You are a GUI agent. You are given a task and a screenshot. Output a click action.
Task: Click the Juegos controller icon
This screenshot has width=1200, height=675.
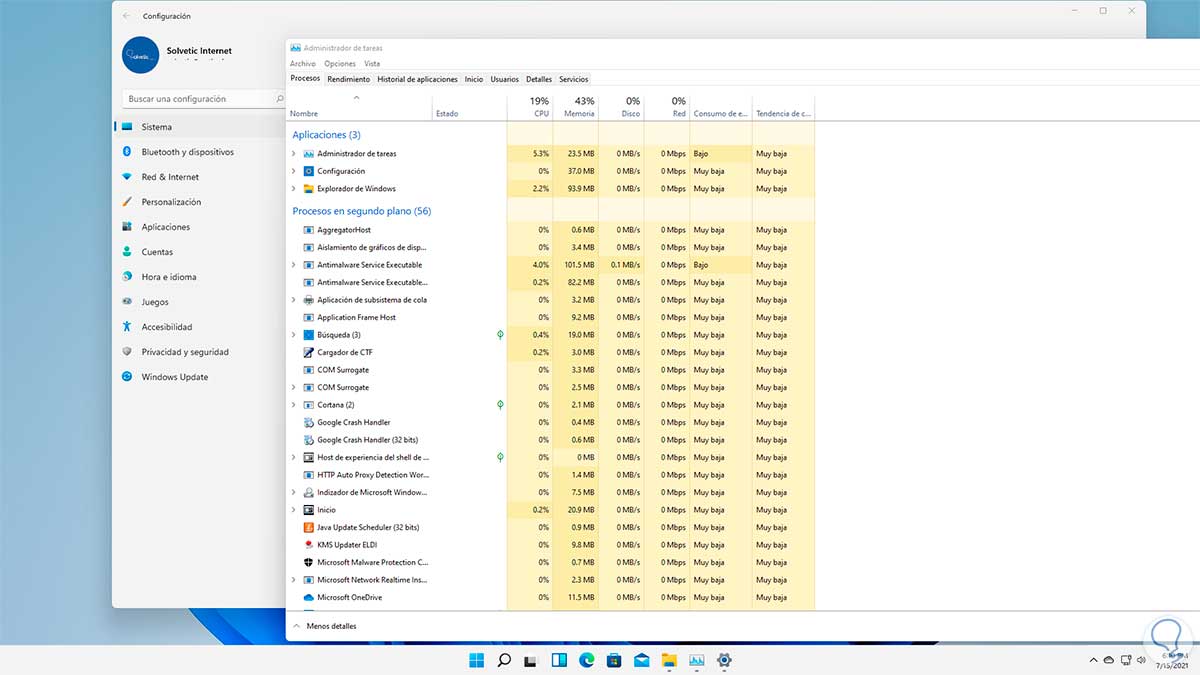pyautogui.click(x=127, y=302)
